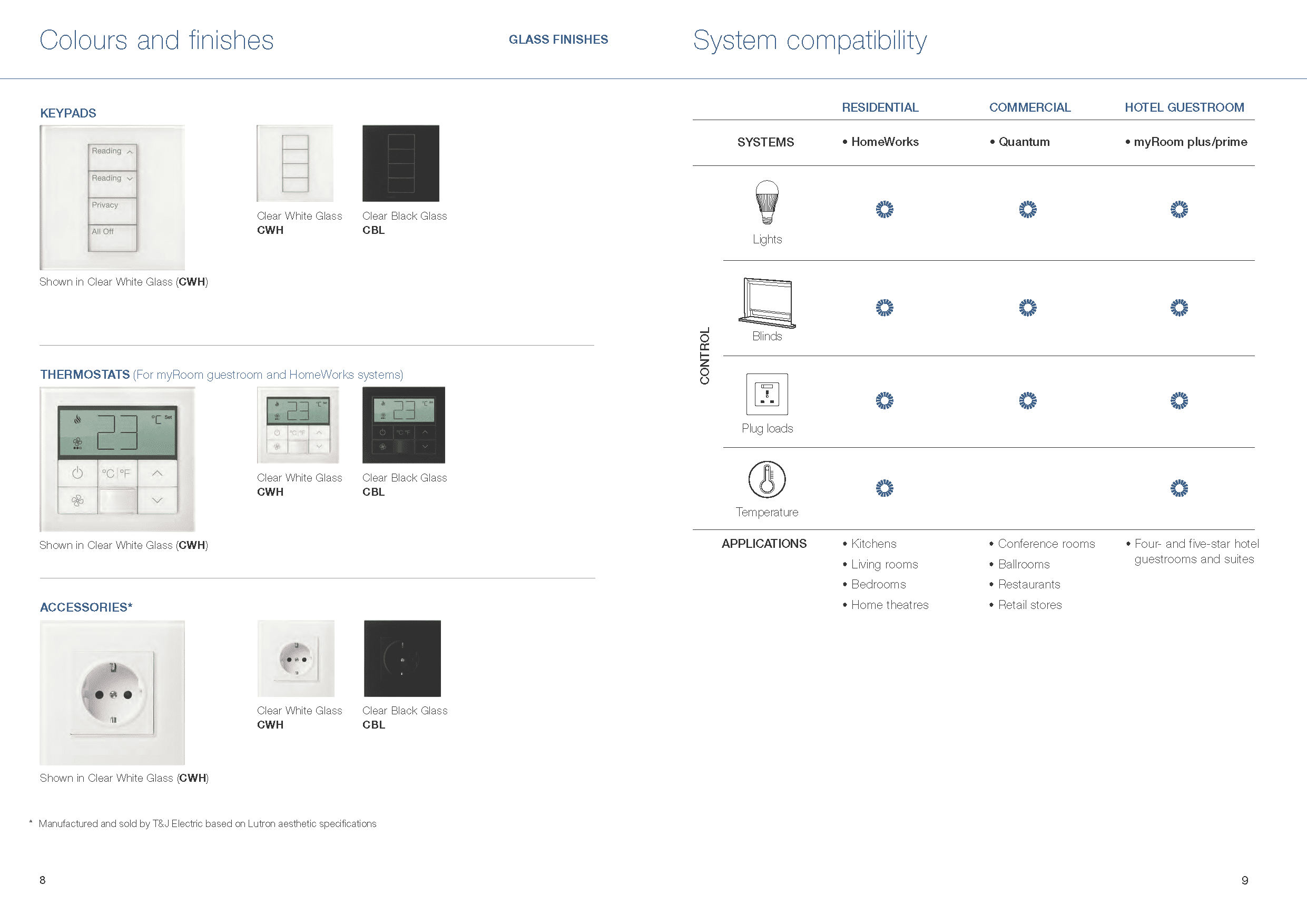Viewport: 1307px width, 924px height.
Task: Click the Blinds window icon
Action: [767, 303]
